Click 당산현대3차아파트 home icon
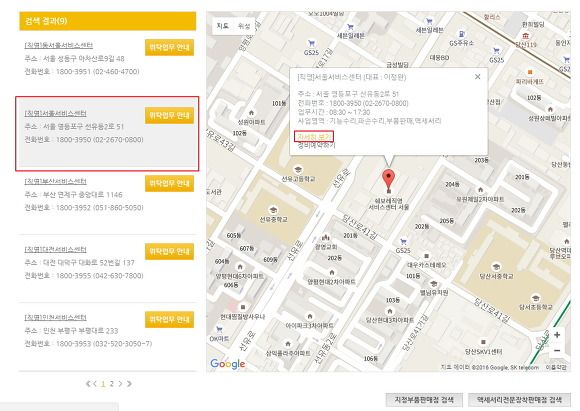 [390, 311]
